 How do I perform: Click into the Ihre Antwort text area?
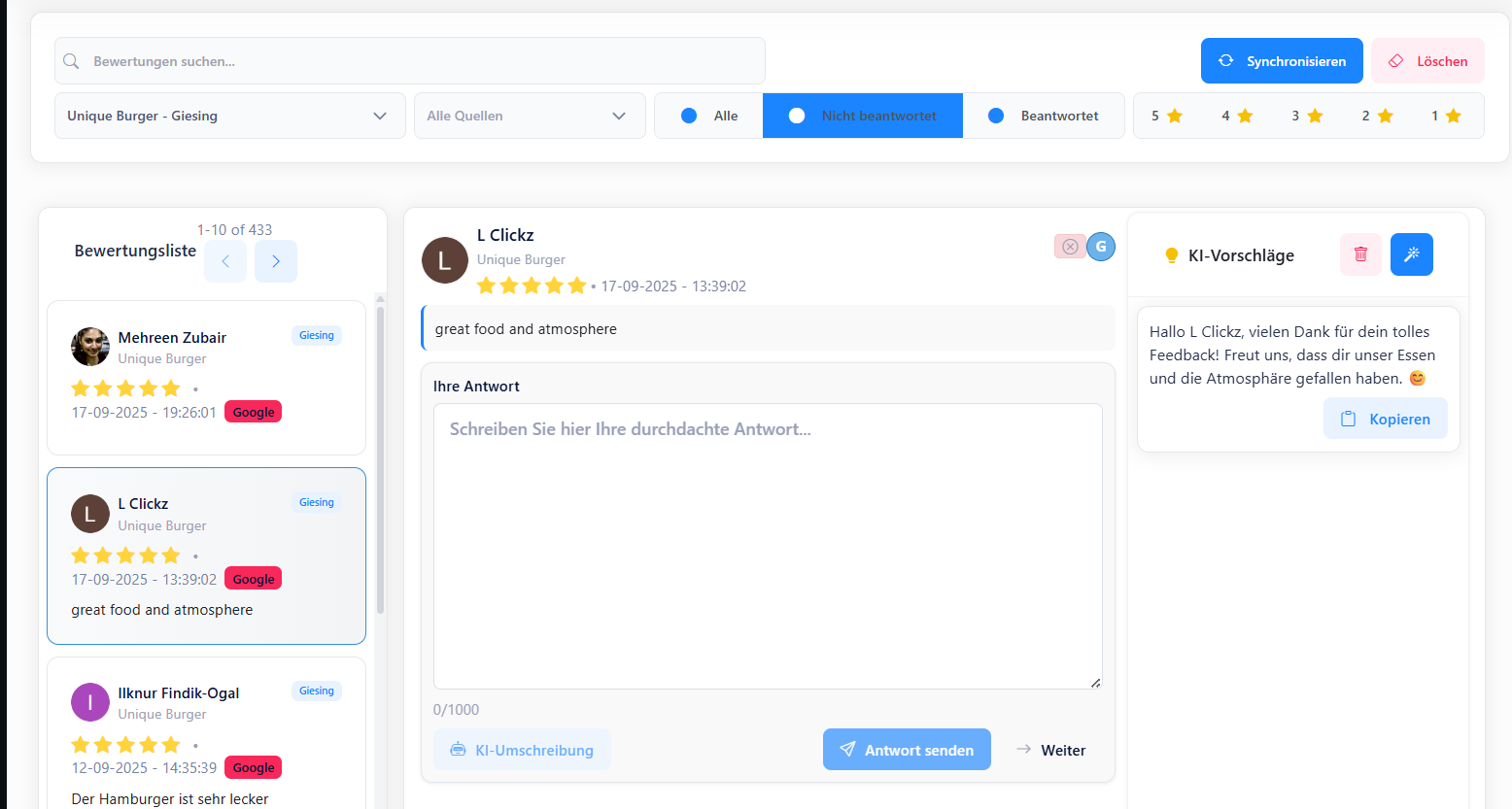coord(767,546)
